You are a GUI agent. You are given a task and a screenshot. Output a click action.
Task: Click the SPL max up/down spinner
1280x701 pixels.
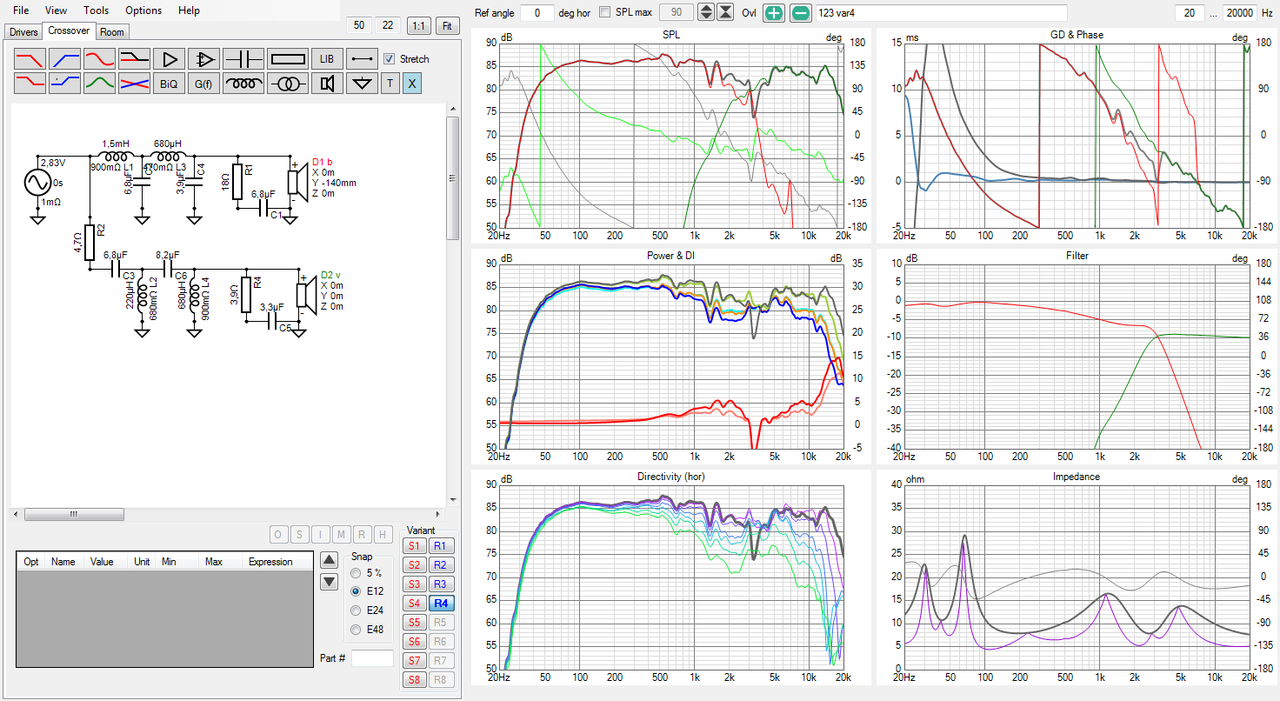[x=706, y=12]
